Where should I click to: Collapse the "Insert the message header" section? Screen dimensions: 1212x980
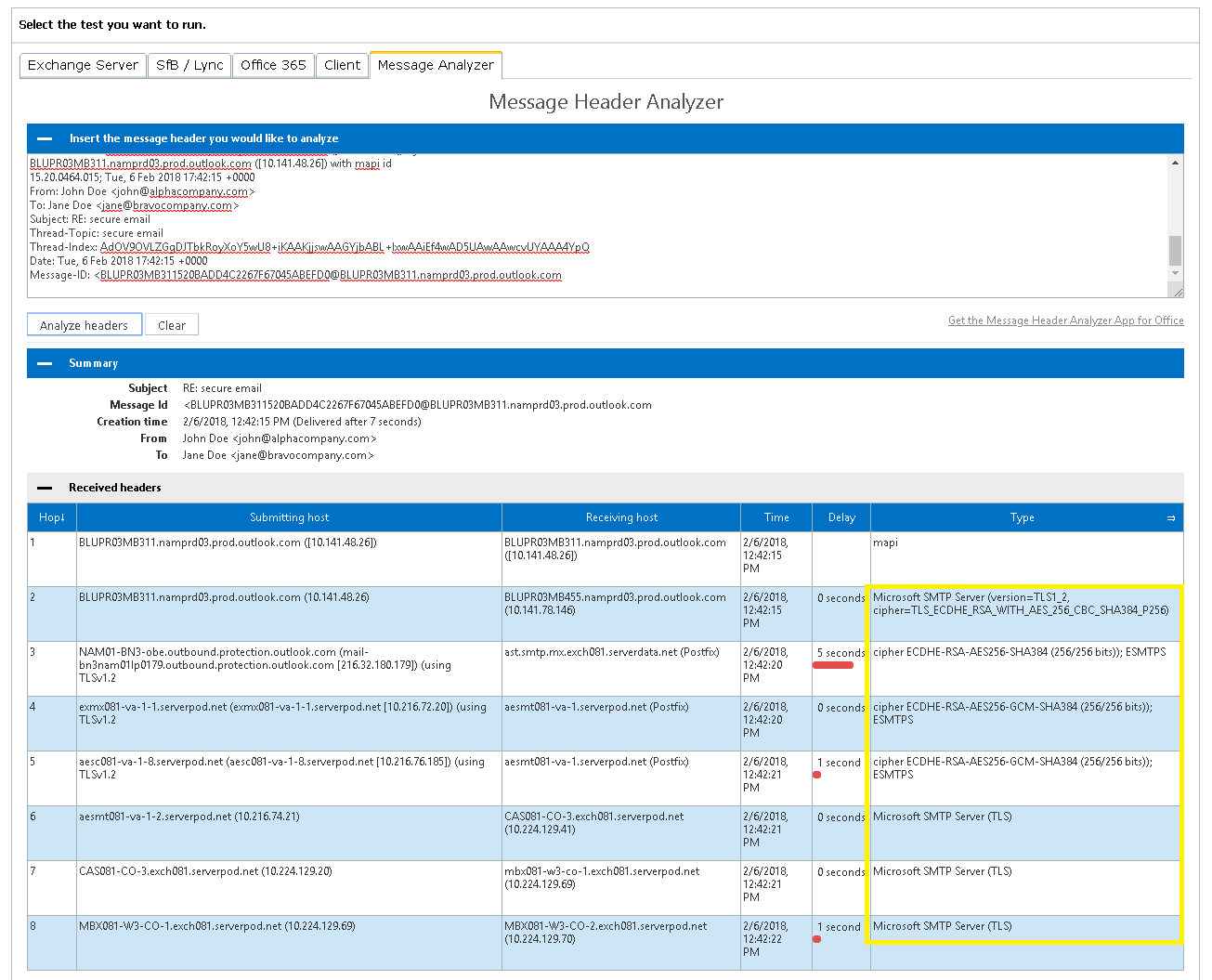pos(45,137)
